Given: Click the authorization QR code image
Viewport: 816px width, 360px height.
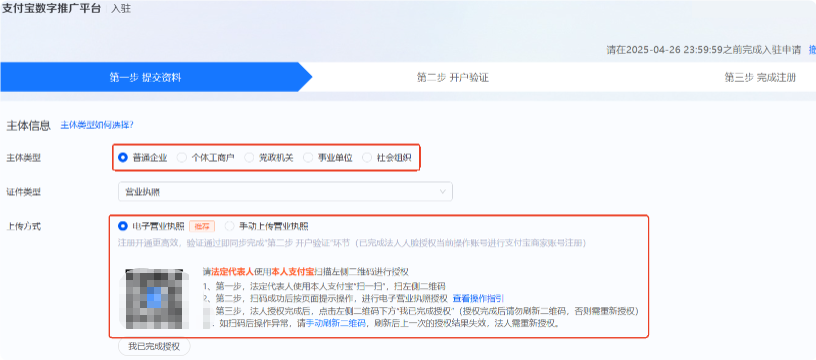Looking at the screenshot, I should tap(154, 299).
